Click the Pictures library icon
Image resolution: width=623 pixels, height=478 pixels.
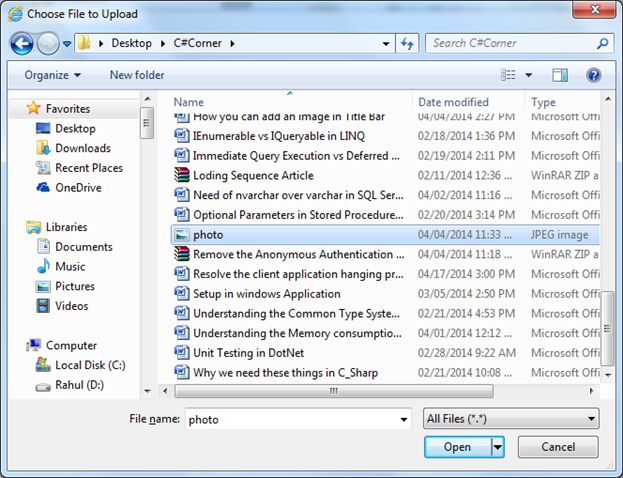coord(43,286)
